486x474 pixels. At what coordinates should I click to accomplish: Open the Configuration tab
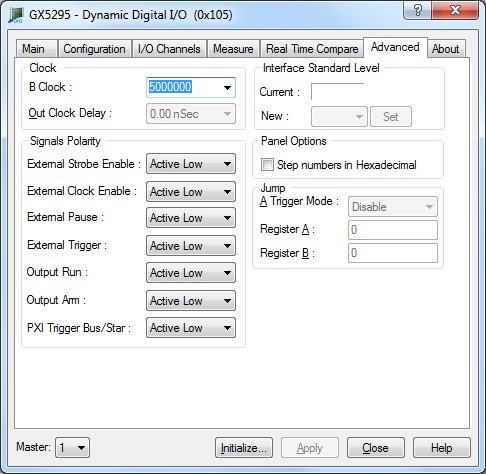coord(95,49)
